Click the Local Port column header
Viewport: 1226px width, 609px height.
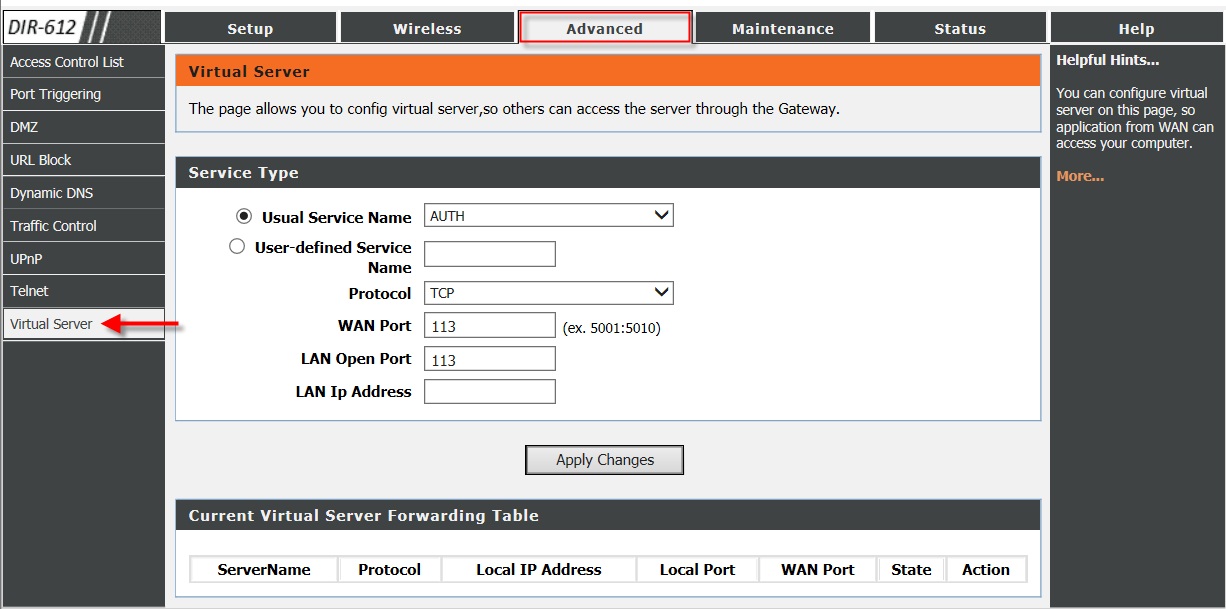click(x=697, y=569)
